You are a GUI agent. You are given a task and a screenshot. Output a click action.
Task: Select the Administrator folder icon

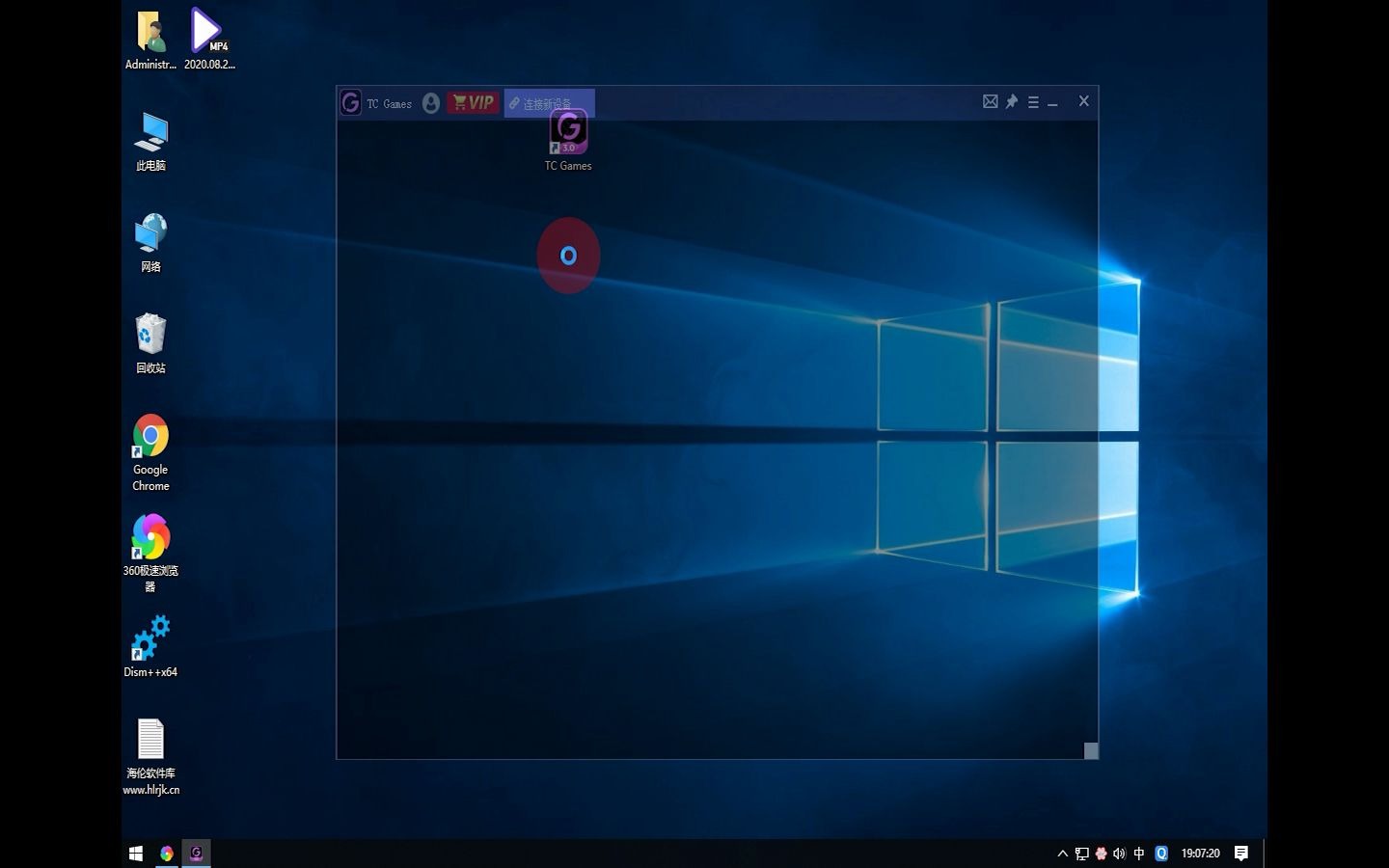point(150,41)
